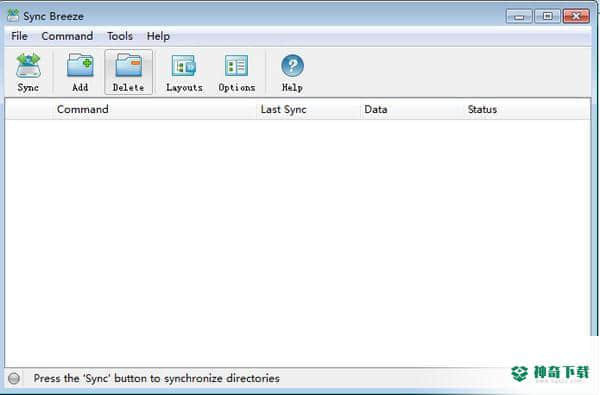Sort by the Last Sync column header

308,109
